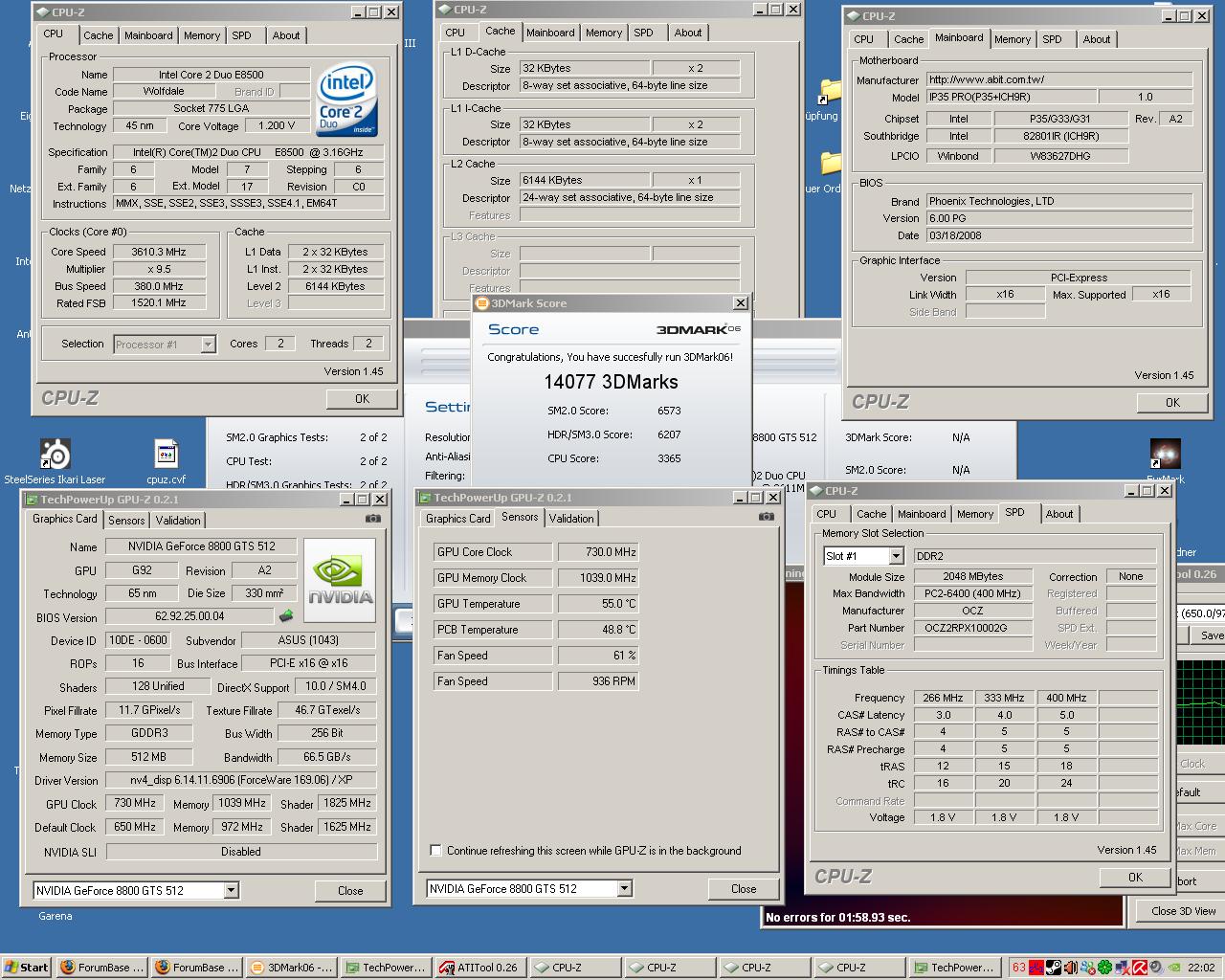1225x980 pixels.
Task: Click OK in the CPU-Z SPD window
Action: point(1135,878)
